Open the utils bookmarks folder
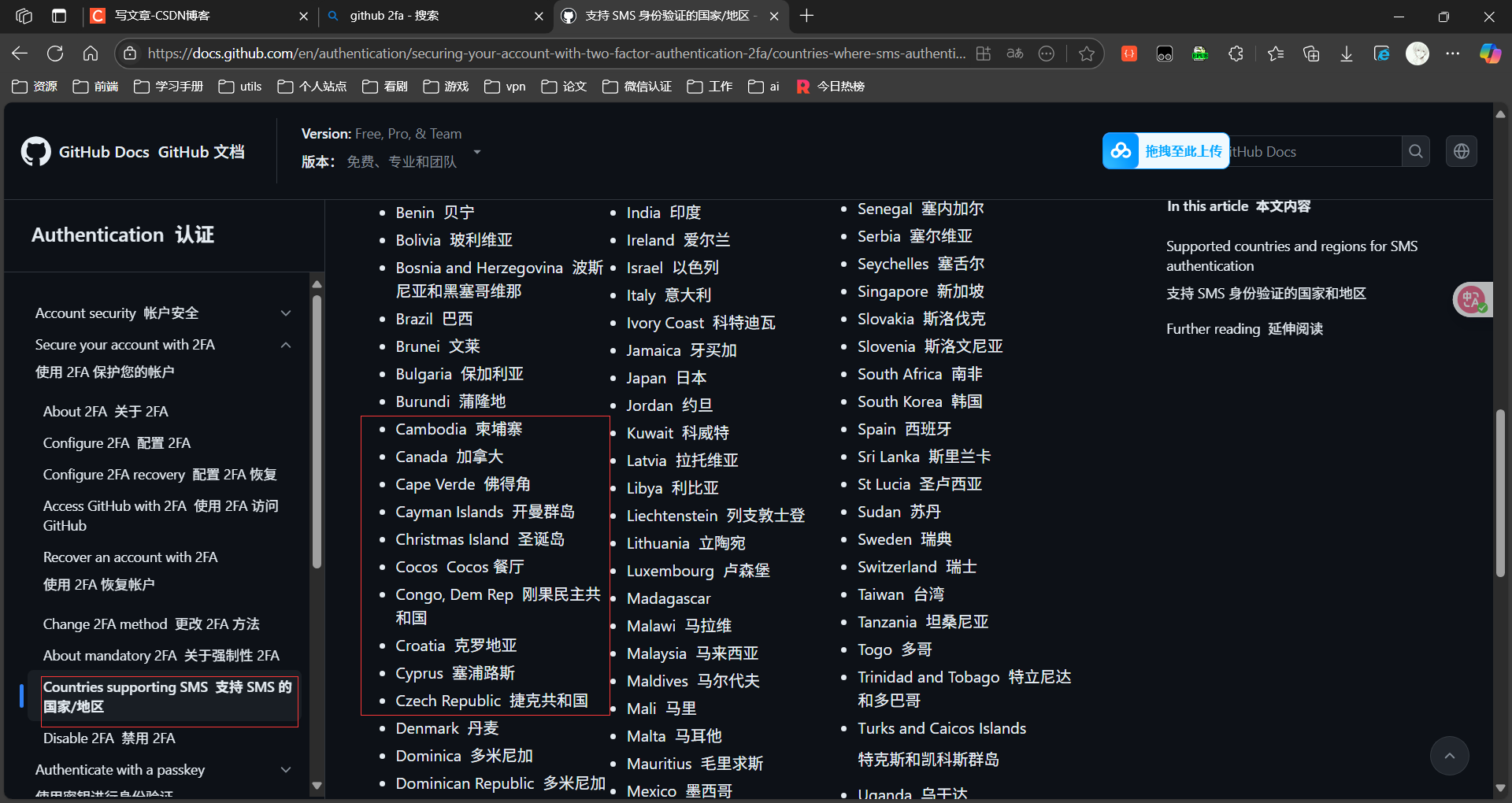1512x803 pixels. pyautogui.click(x=240, y=87)
